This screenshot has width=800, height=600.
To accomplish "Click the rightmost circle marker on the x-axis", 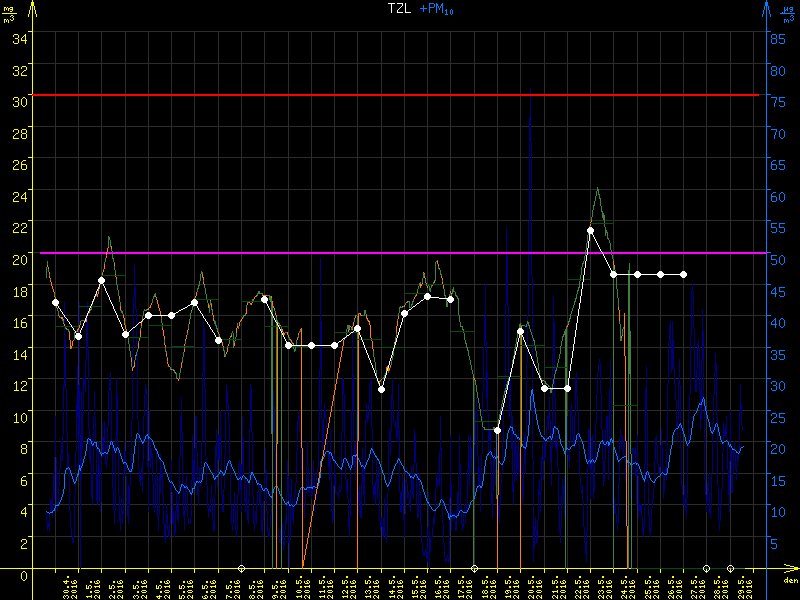I will tap(730, 568).
